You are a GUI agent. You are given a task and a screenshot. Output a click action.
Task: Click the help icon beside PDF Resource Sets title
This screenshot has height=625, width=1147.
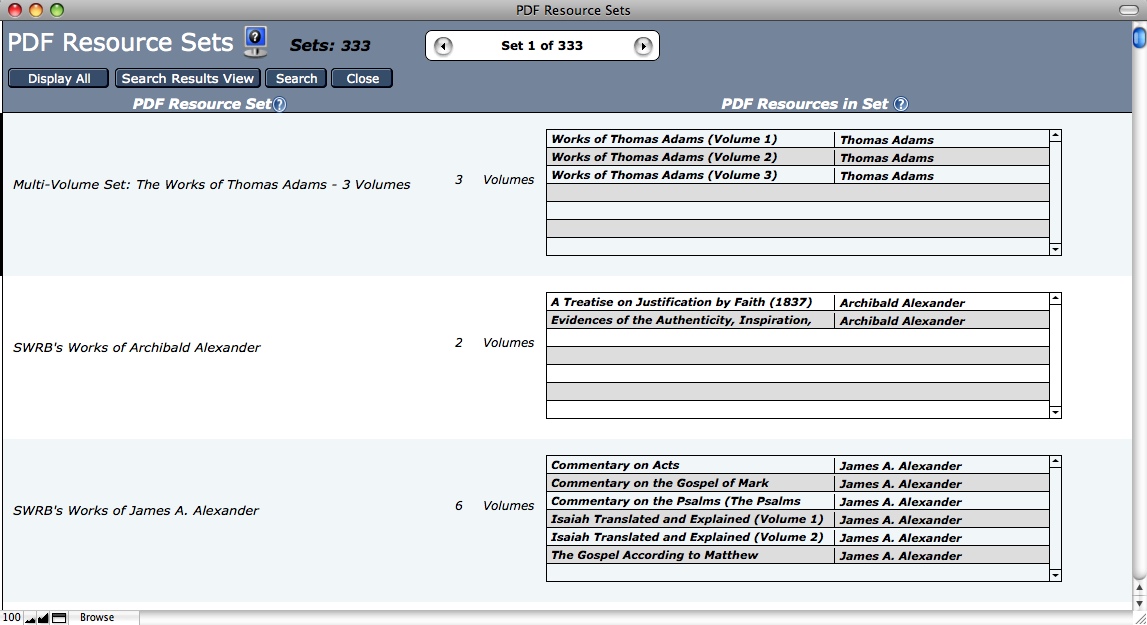pos(255,42)
